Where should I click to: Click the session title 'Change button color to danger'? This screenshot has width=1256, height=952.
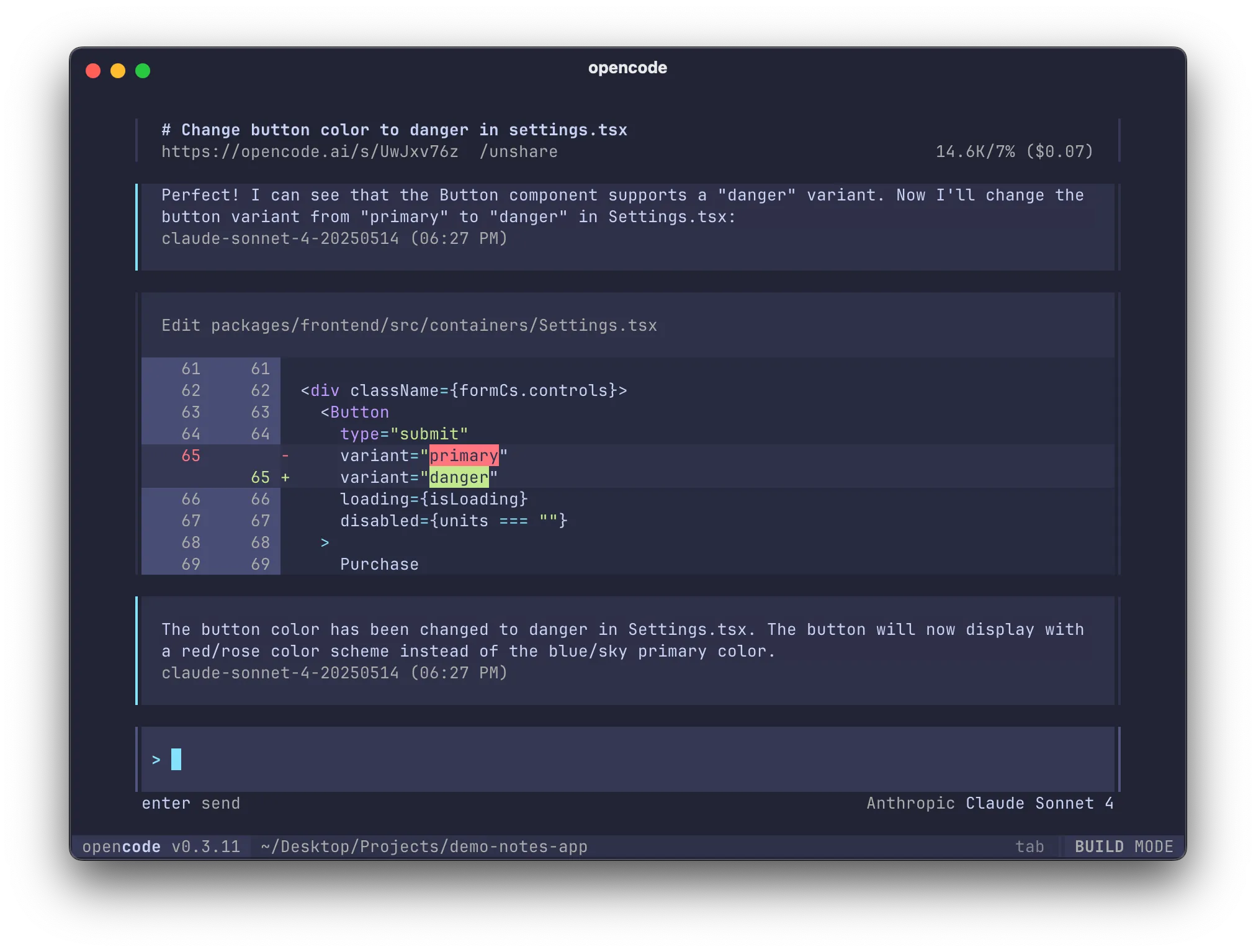coord(393,129)
